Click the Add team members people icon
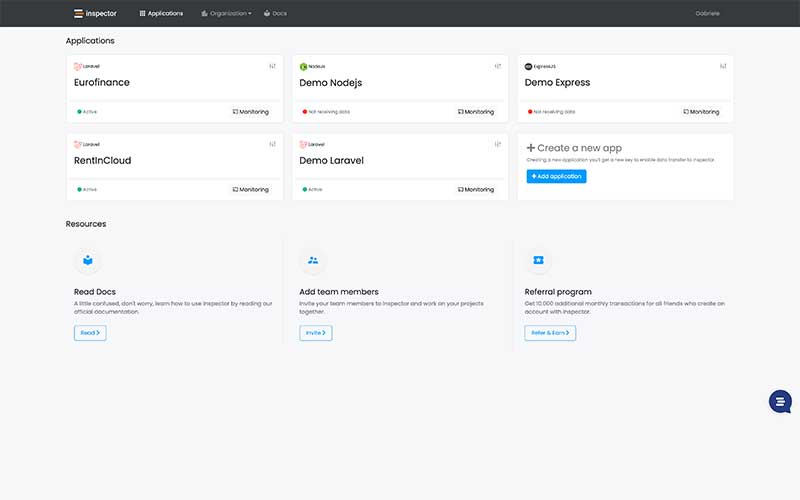This screenshot has height=500, width=800. 313,260
